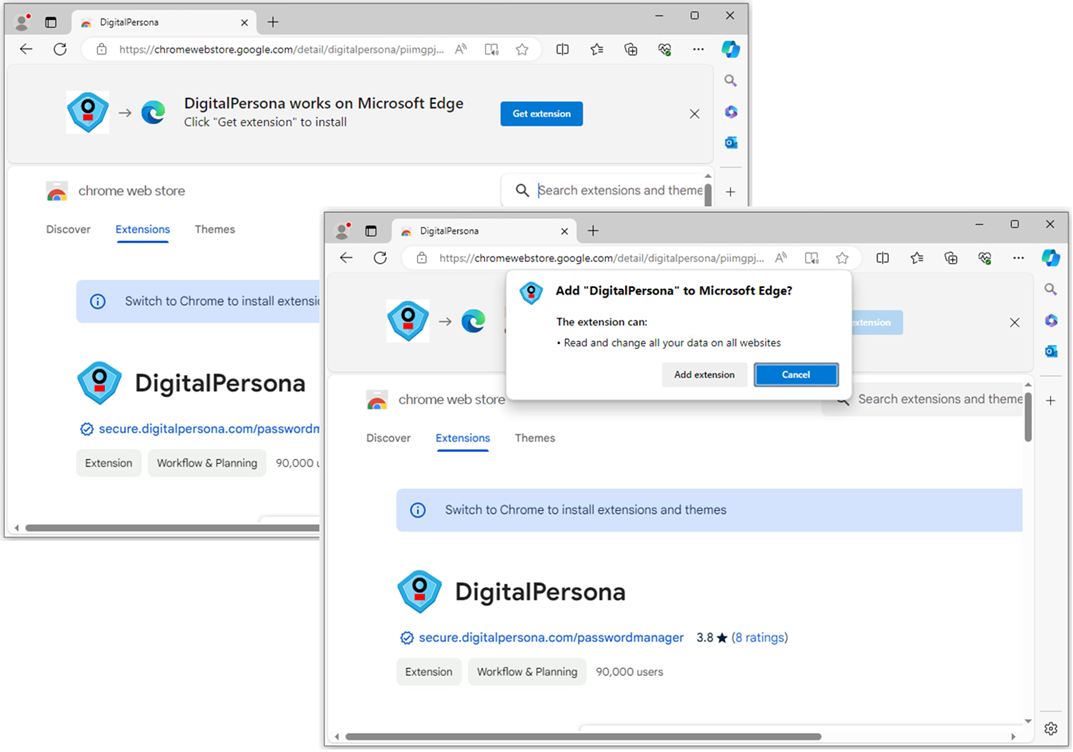Refresh the page in the back window
This screenshot has width=1073, height=752.
click(x=60, y=49)
